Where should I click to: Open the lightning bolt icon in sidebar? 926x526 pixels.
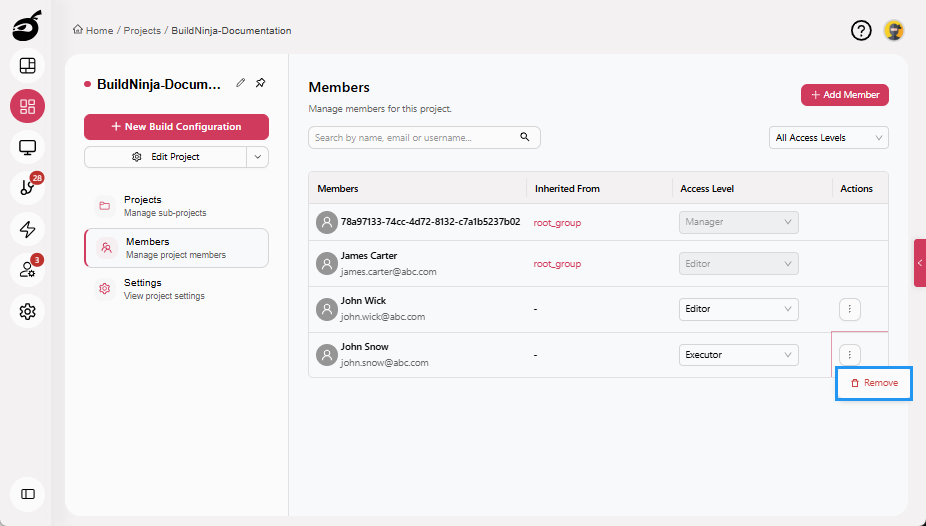pos(27,229)
